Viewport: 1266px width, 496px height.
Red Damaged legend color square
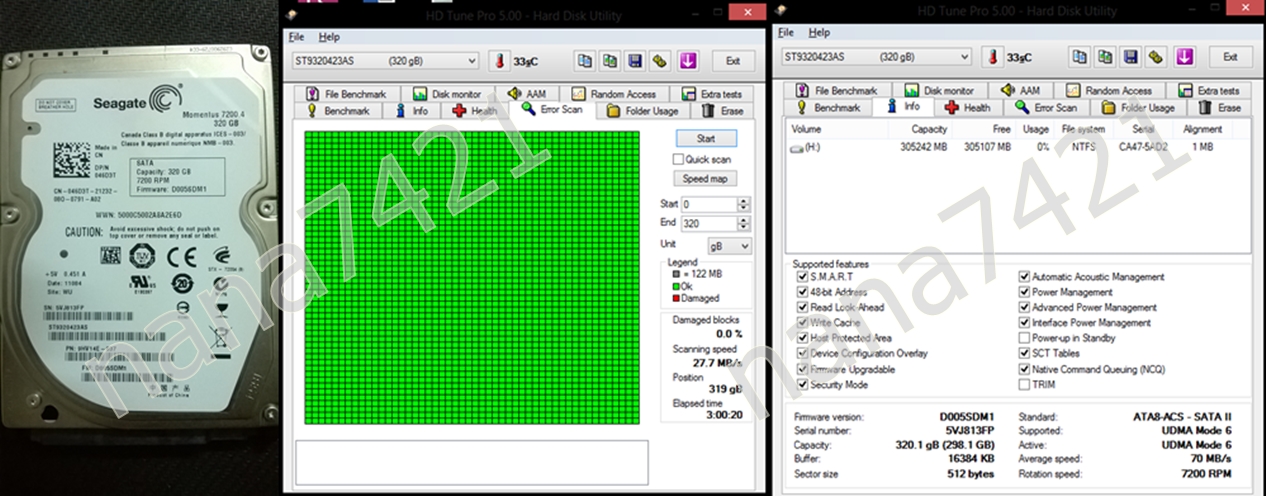(x=675, y=298)
